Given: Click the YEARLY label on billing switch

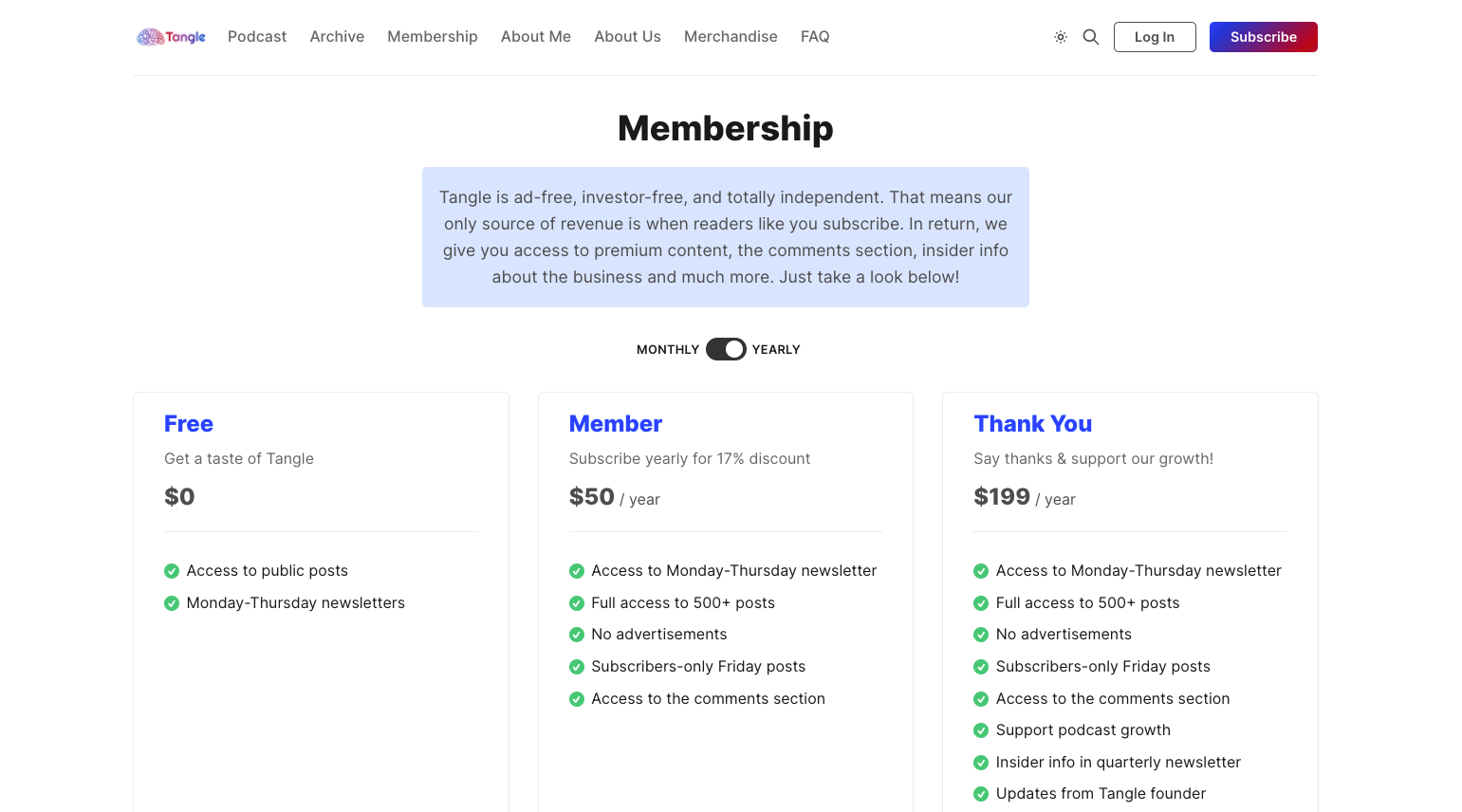Looking at the screenshot, I should click(x=775, y=349).
